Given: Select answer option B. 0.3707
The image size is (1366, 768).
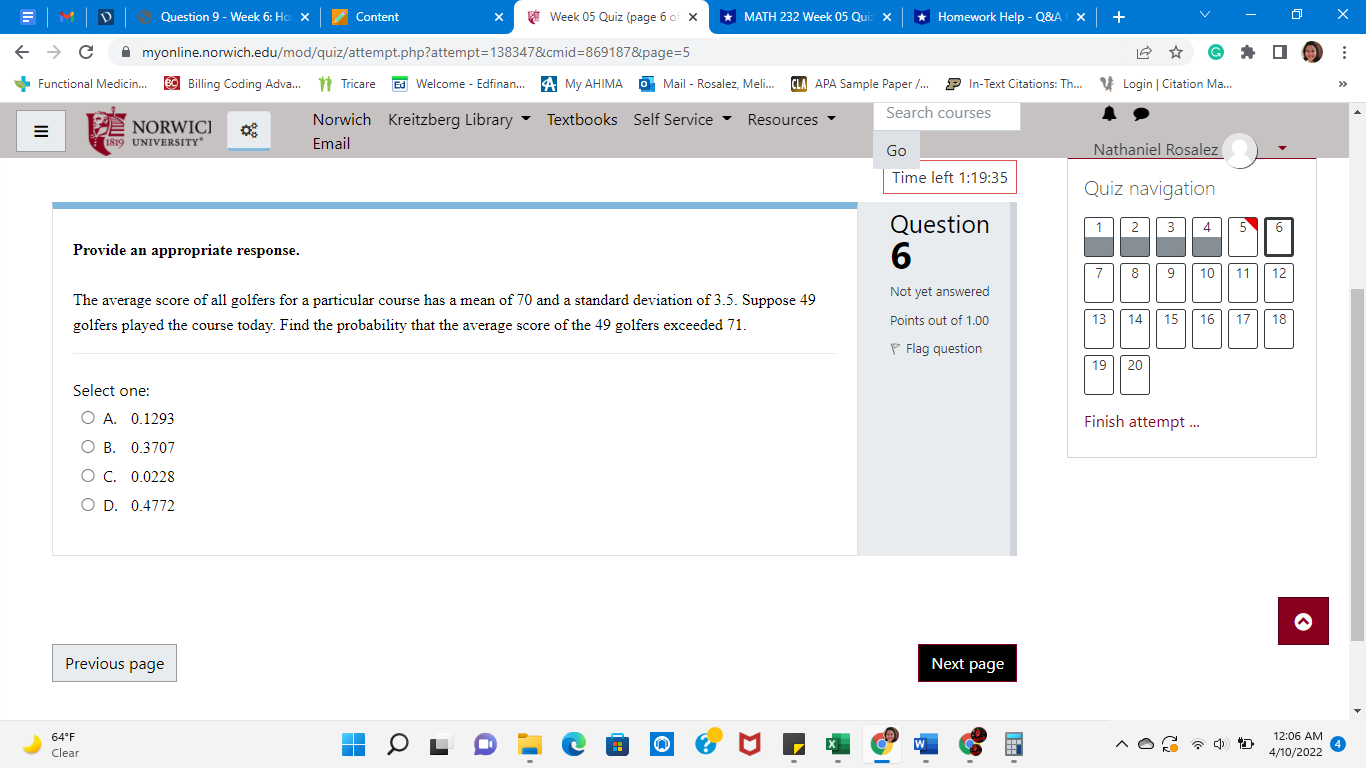Looking at the screenshot, I should (x=88, y=447).
